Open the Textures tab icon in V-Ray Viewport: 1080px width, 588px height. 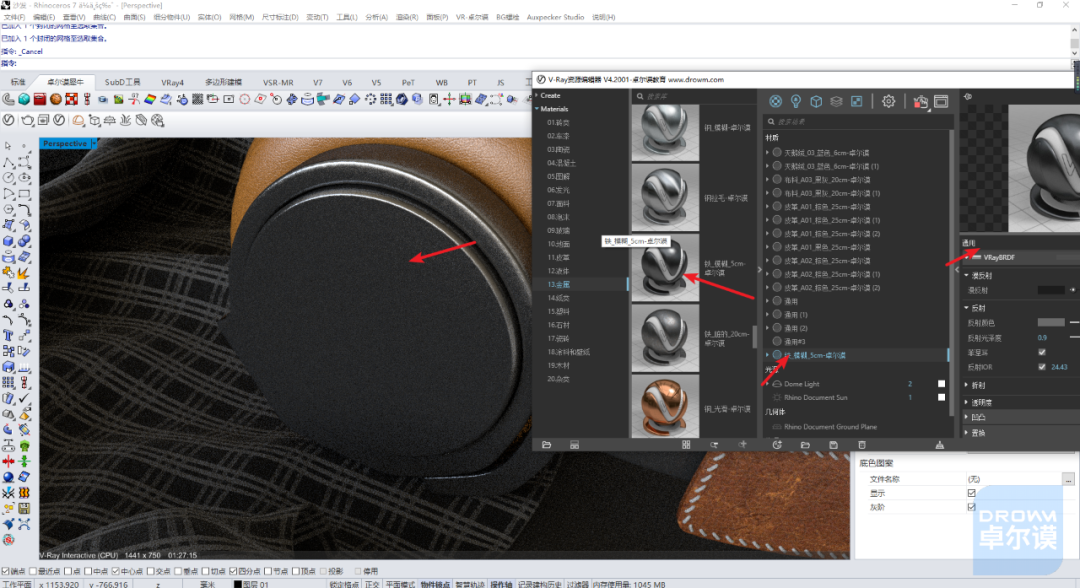click(856, 101)
